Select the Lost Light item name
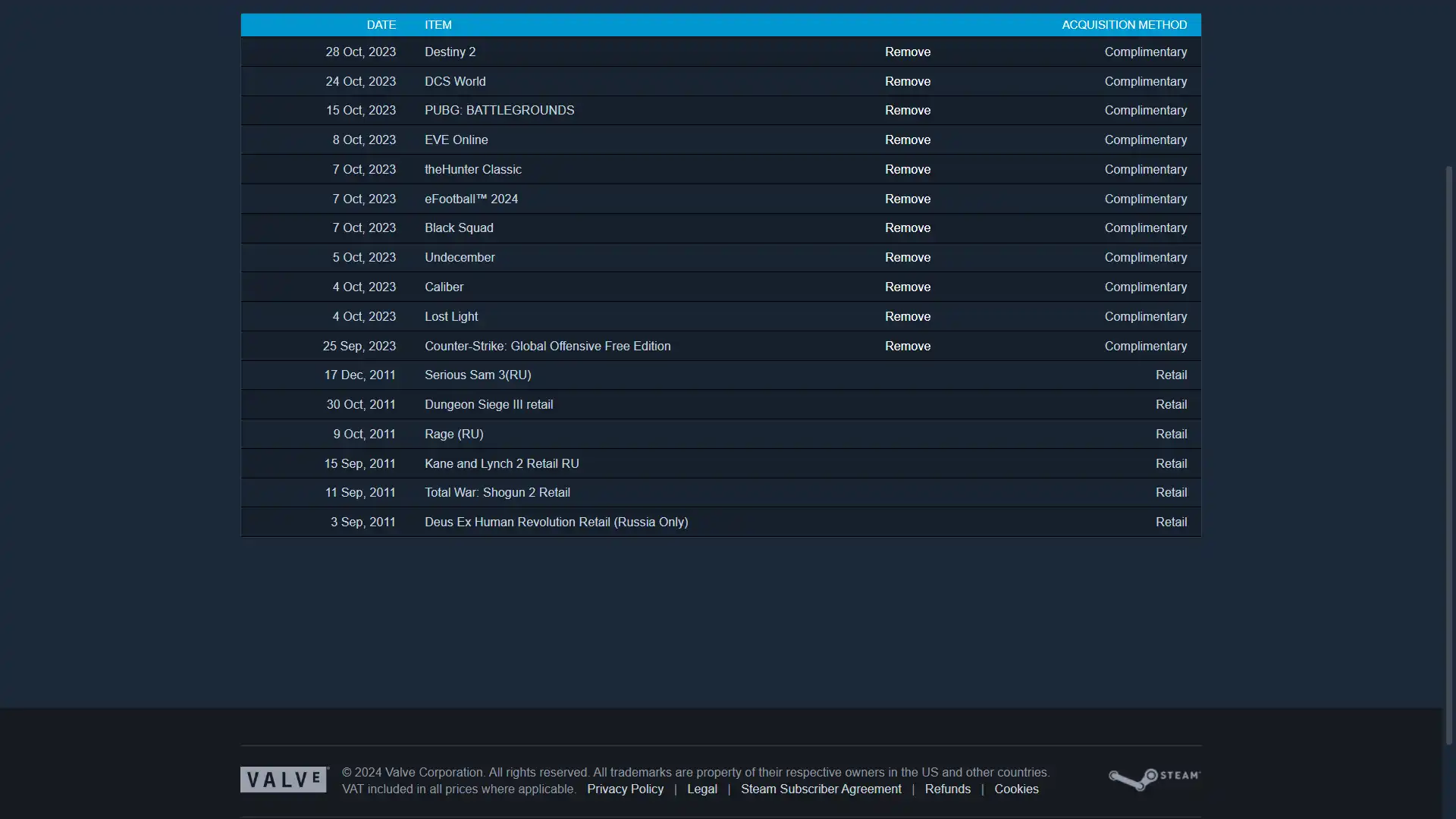 point(451,316)
